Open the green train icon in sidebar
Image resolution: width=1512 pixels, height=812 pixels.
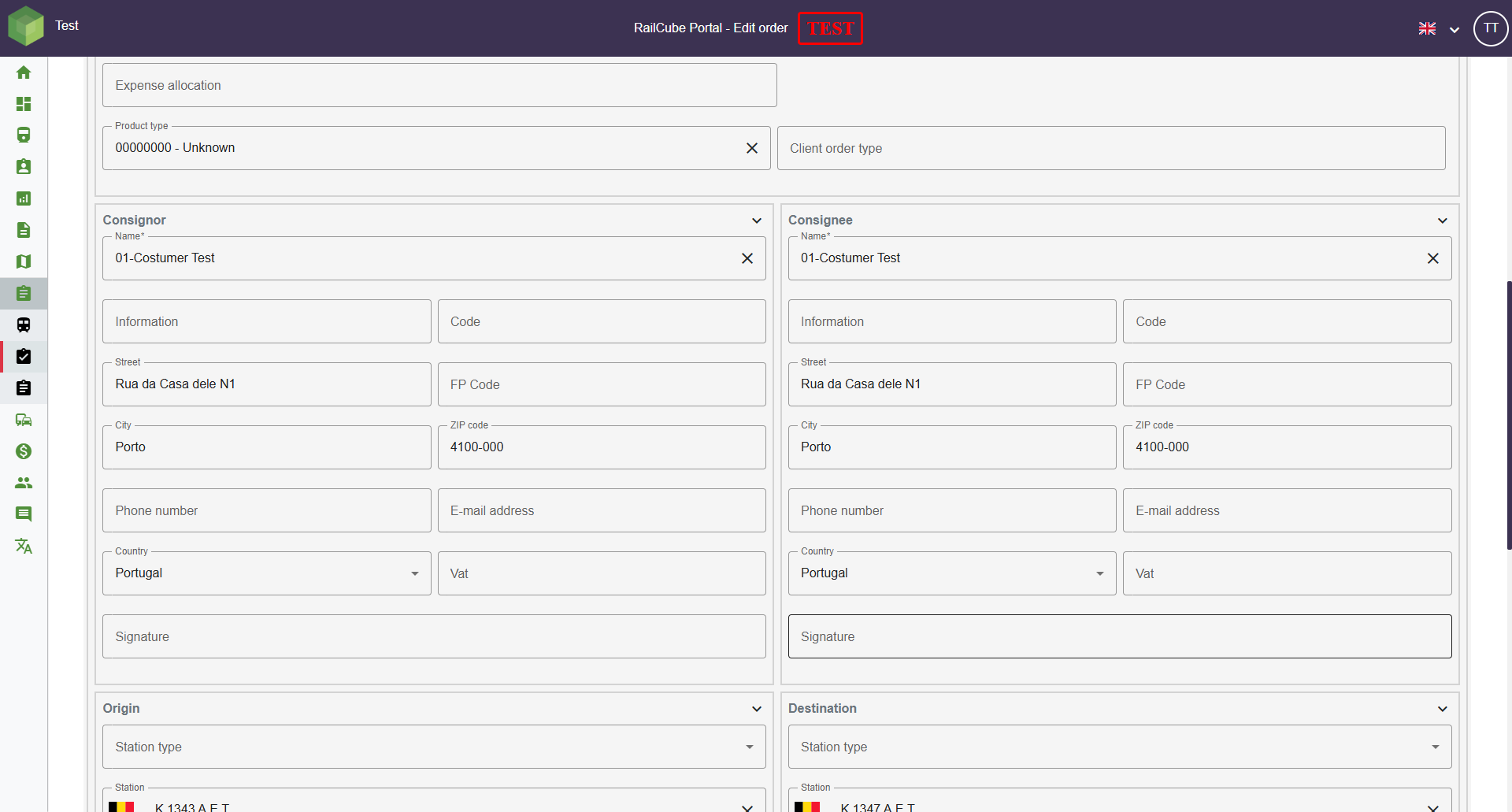tap(24, 135)
